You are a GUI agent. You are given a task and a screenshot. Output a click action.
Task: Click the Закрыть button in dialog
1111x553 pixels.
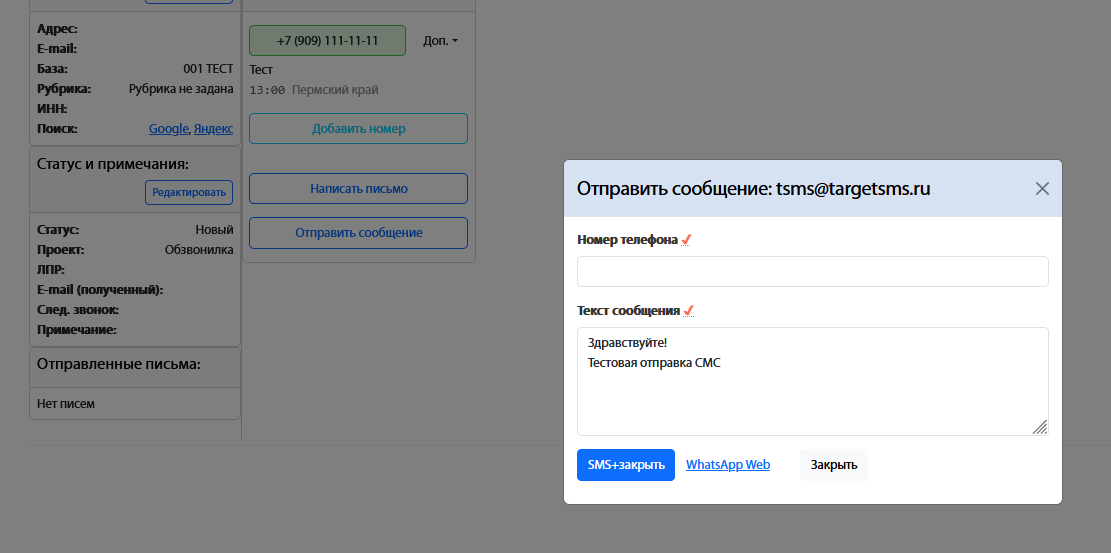pyautogui.click(x=834, y=465)
